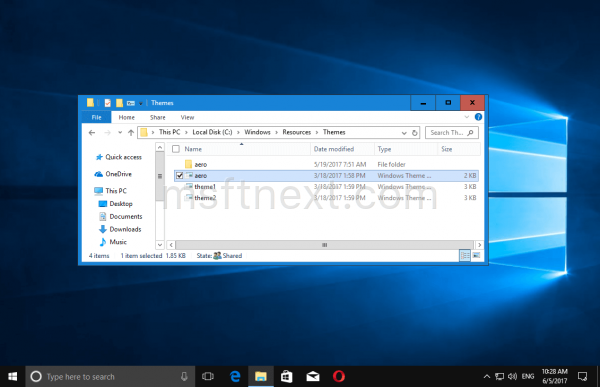Go forward with the forward arrow

[x=108, y=132]
